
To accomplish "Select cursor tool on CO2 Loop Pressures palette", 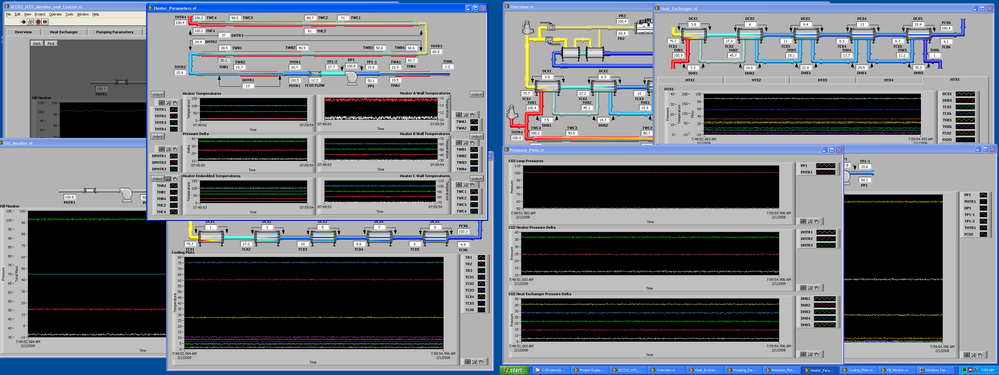I will (803, 221).
